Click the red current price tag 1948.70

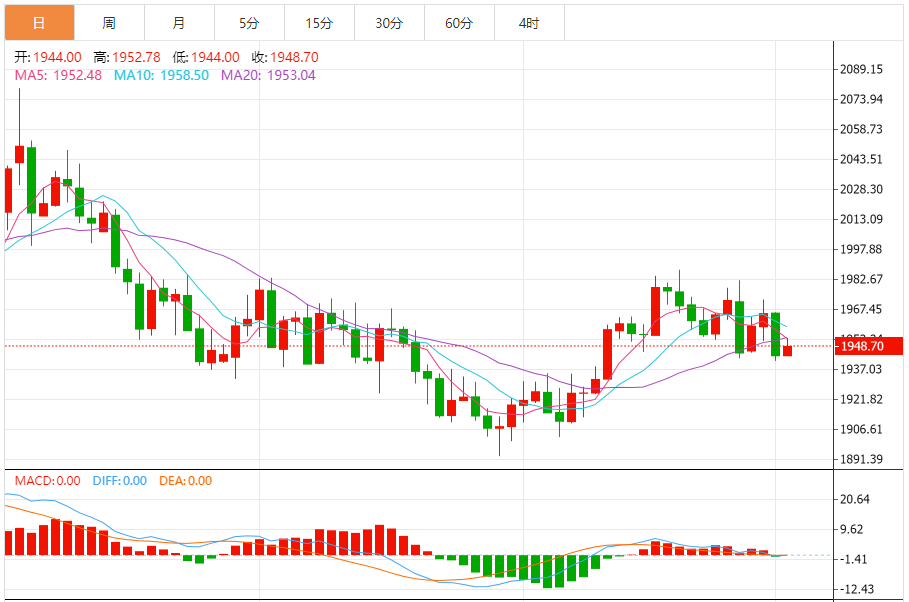click(x=868, y=346)
